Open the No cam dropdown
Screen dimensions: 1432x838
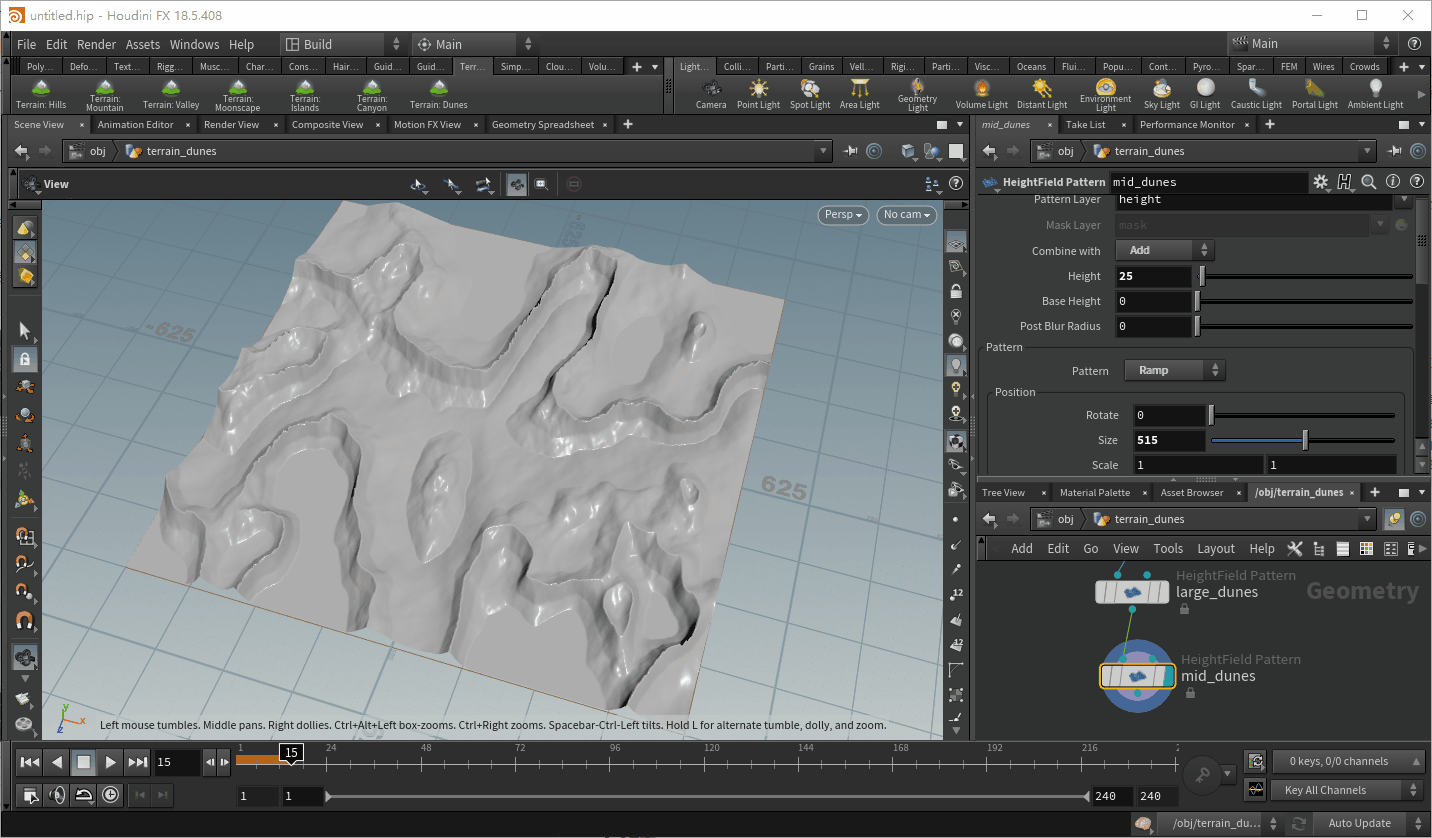coord(907,214)
